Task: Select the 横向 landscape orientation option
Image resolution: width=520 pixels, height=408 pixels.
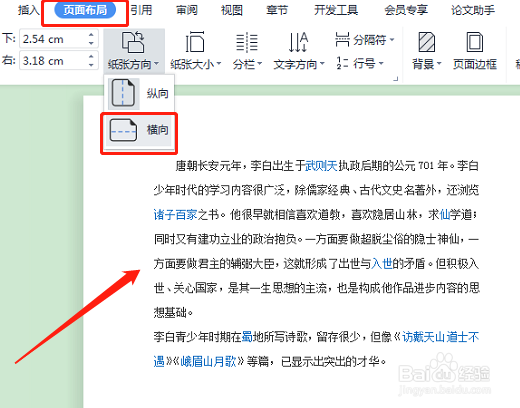Action: [x=139, y=130]
